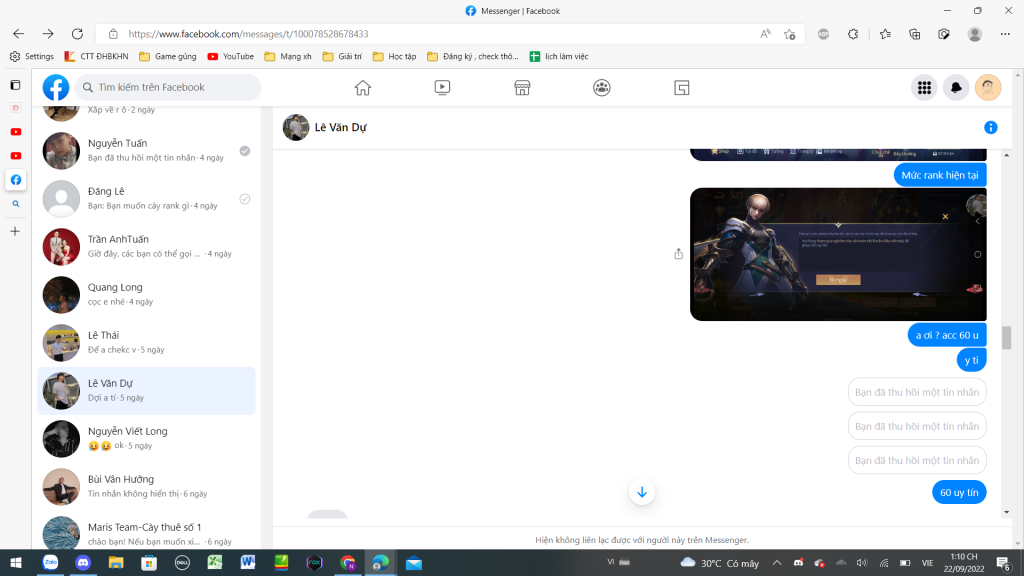Open the Groups icon in navigation
1024x576 pixels.
click(x=602, y=88)
